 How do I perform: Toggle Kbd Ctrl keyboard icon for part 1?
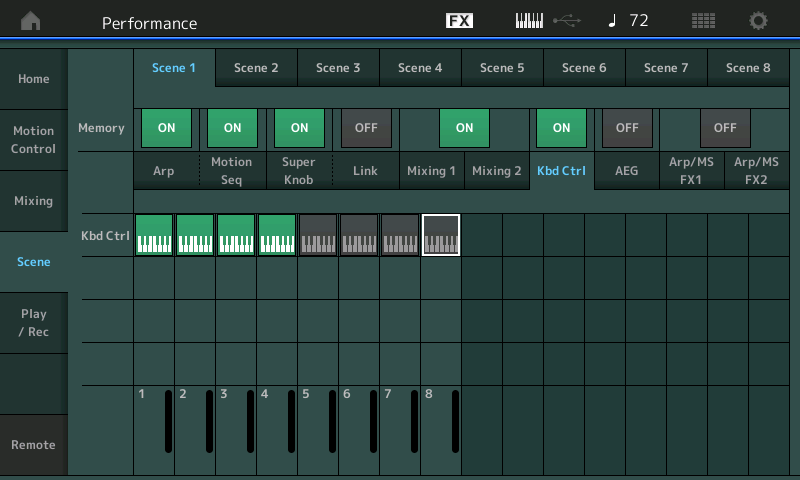tap(154, 235)
